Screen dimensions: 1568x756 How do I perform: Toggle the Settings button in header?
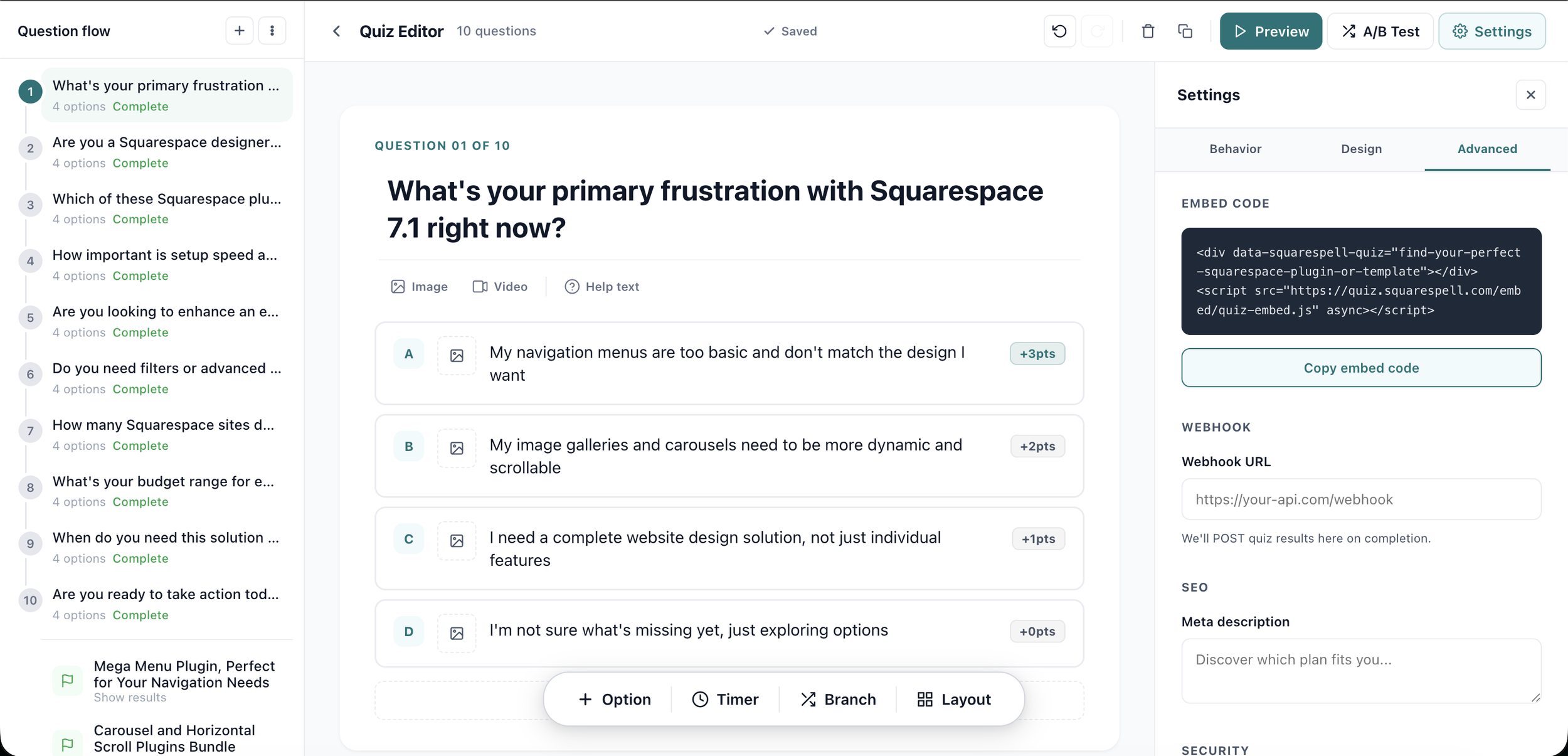click(x=1491, y=31)
